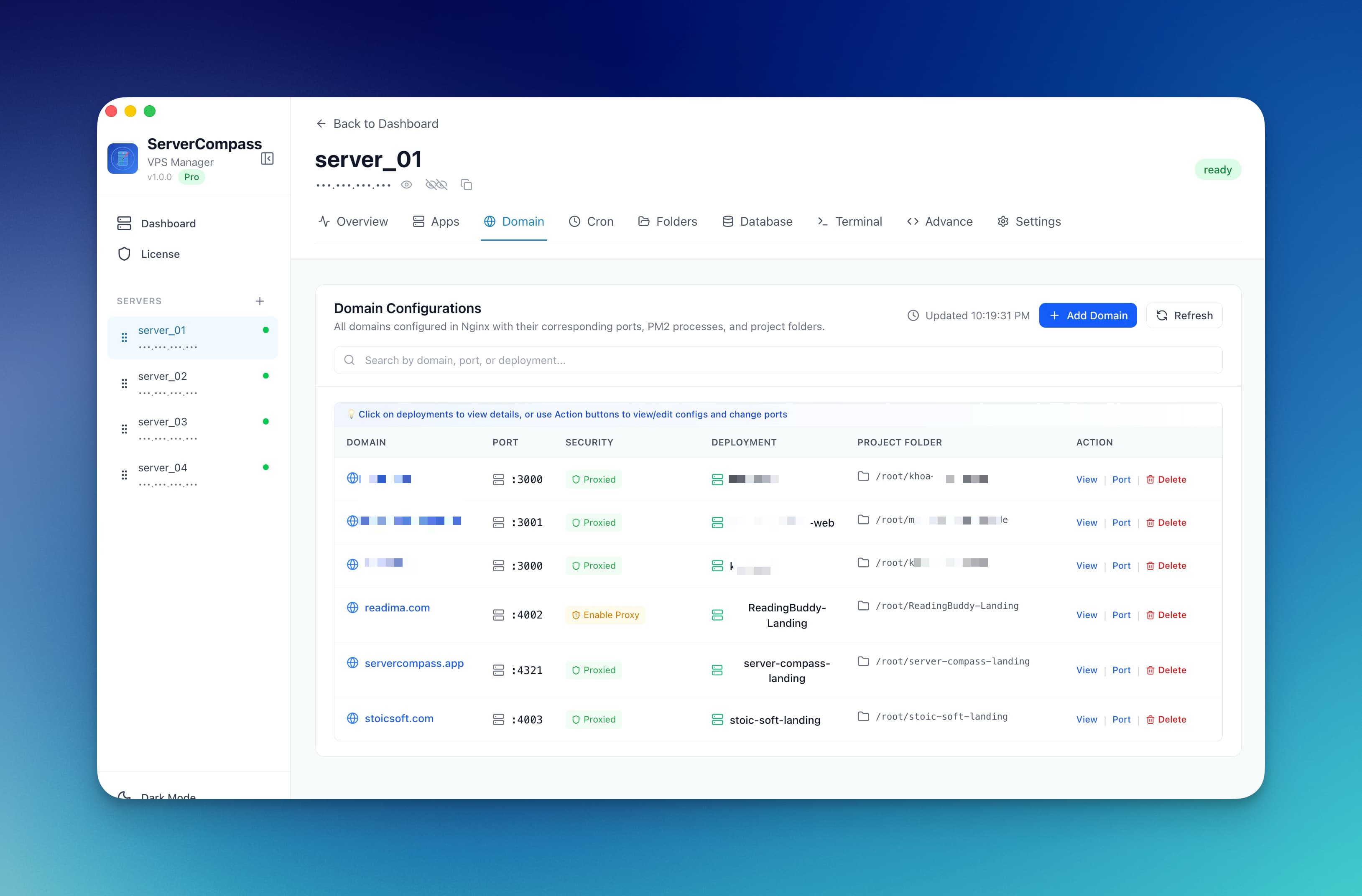
Task: Click the back arrow to Dashboard
Action: click(321, 123)
